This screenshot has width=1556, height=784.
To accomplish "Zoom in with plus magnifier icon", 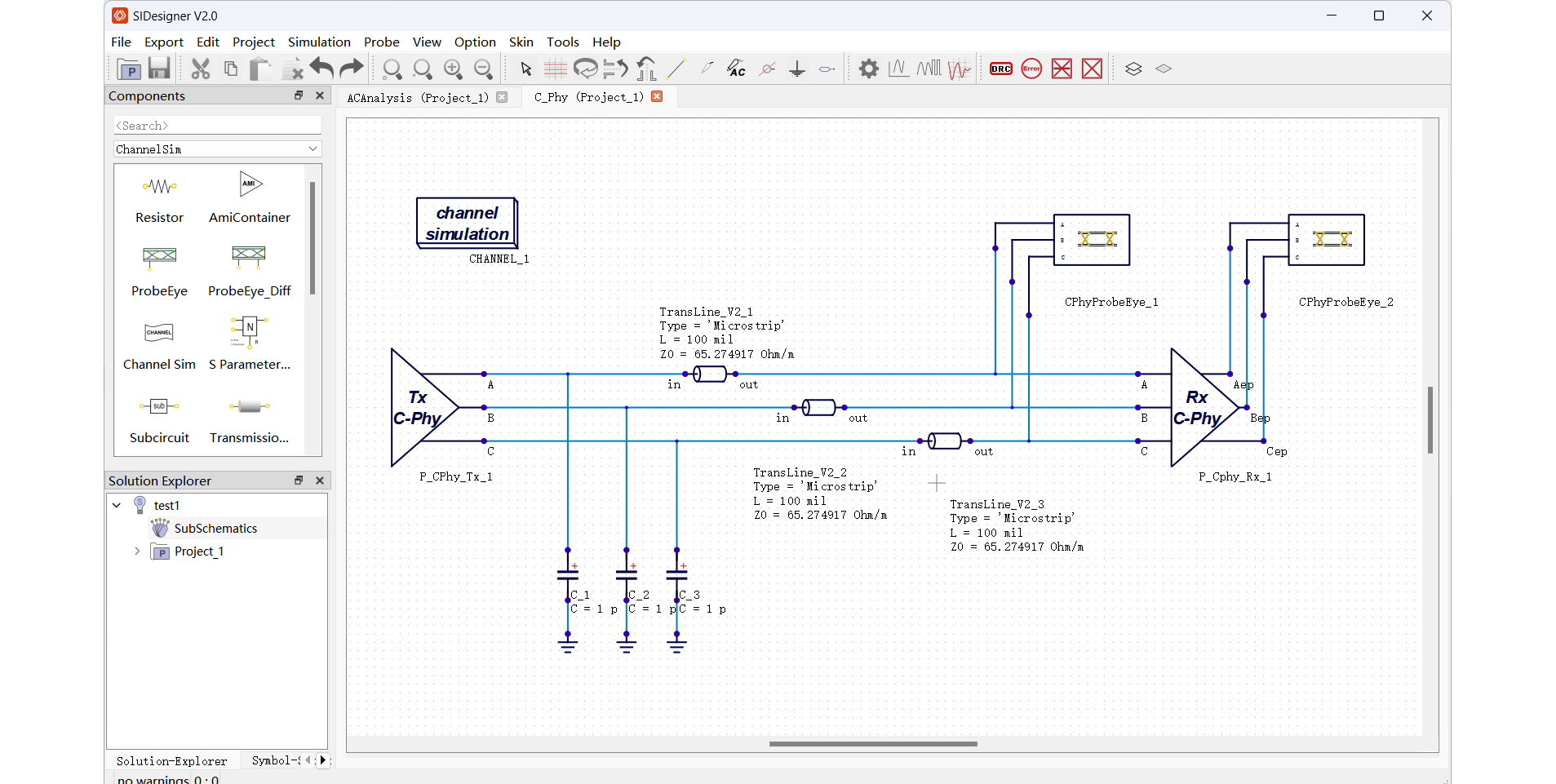I will click(x=453, y=69).
